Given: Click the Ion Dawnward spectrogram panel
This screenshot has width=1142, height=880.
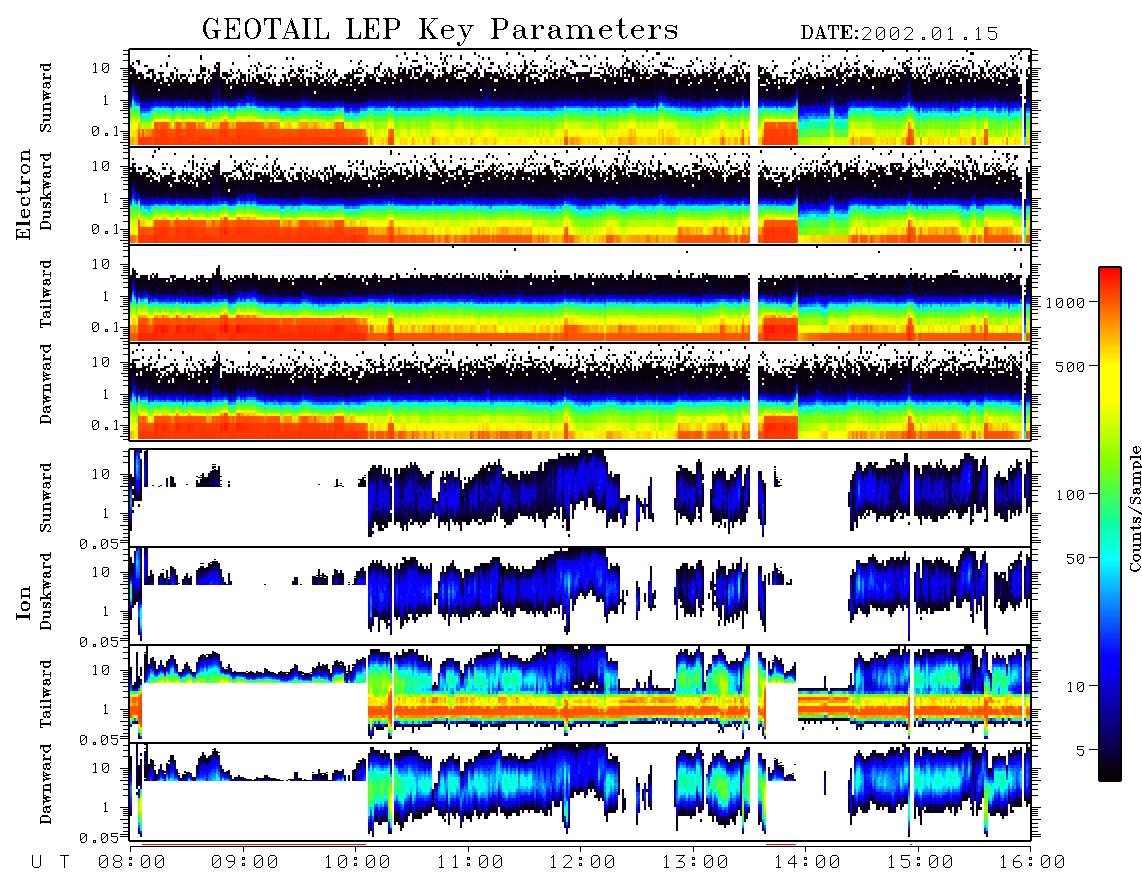Looking at the screenshot, I should tap(580, 792).
